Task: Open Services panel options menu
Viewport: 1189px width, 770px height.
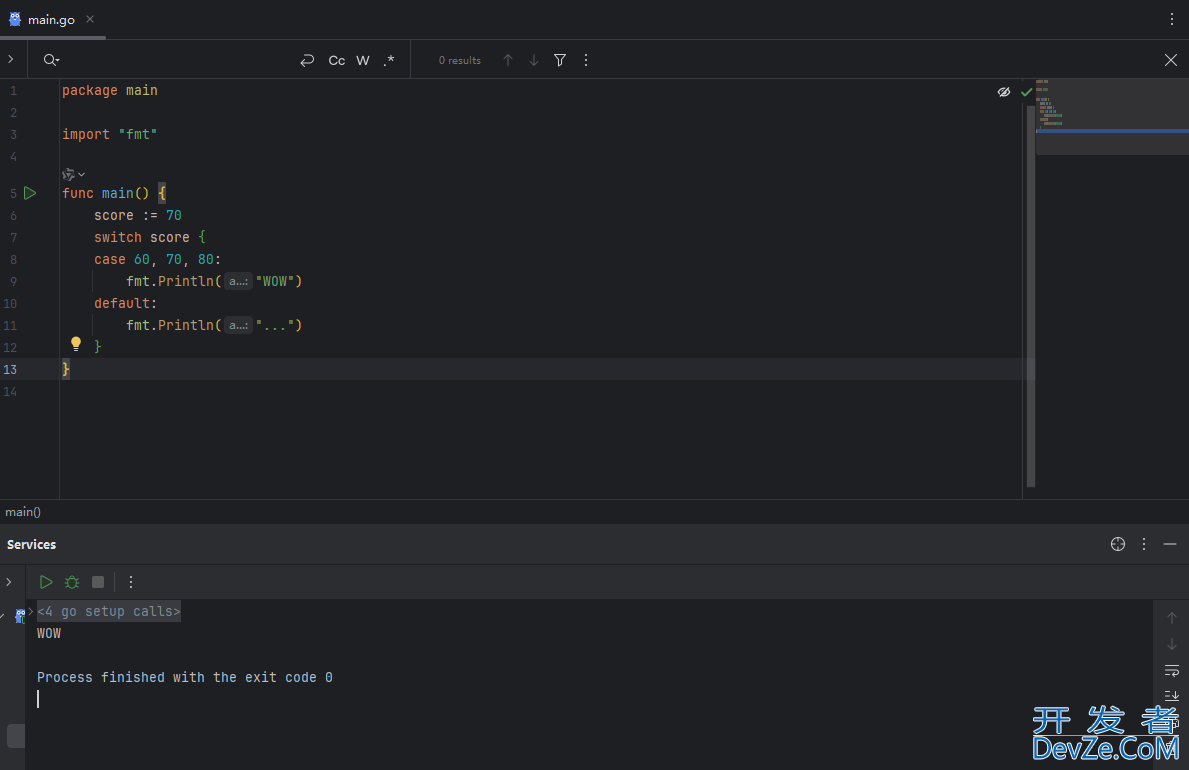Action: (x=1144, y=544)
